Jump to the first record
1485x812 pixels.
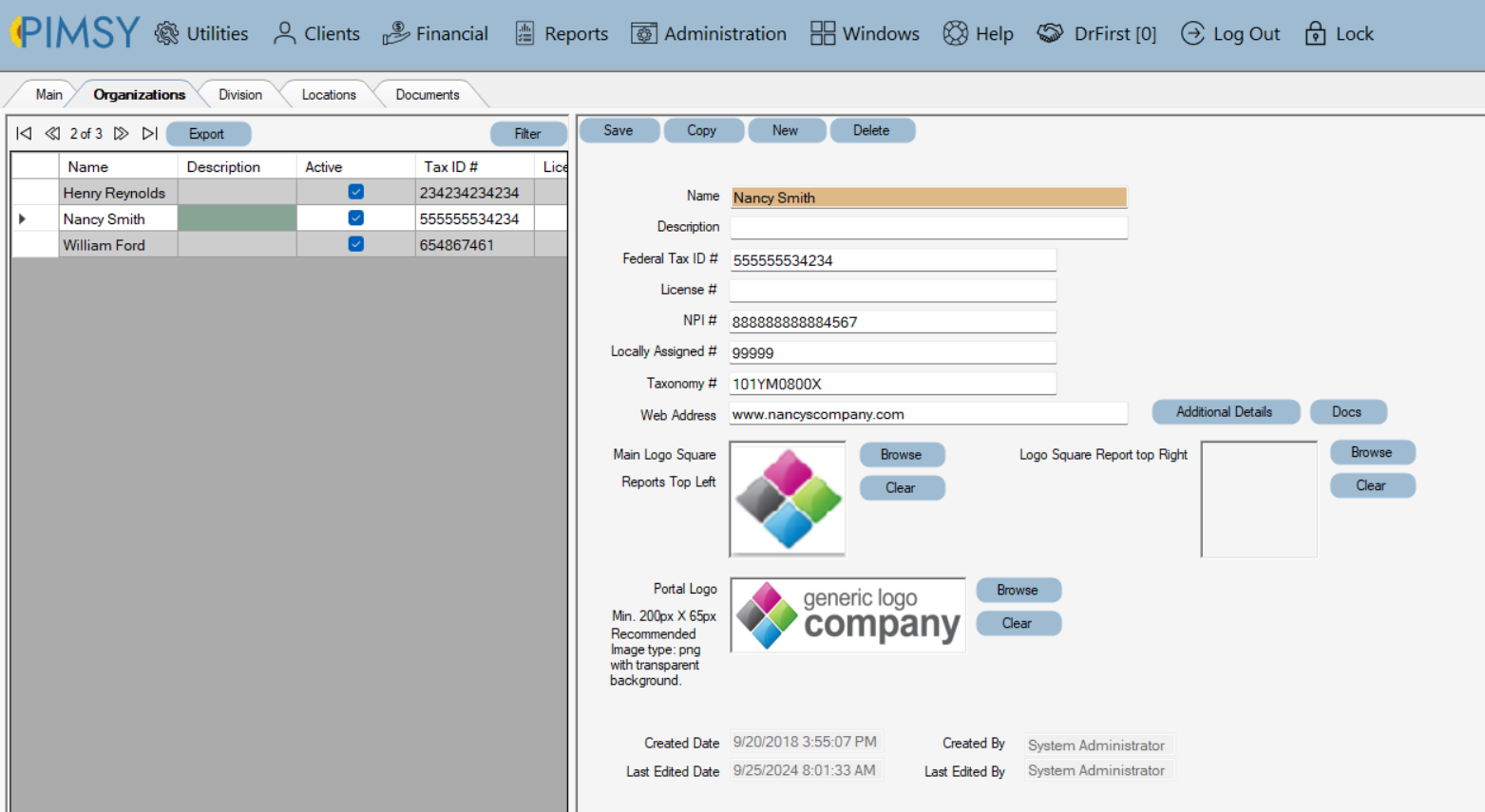[23, 133]
